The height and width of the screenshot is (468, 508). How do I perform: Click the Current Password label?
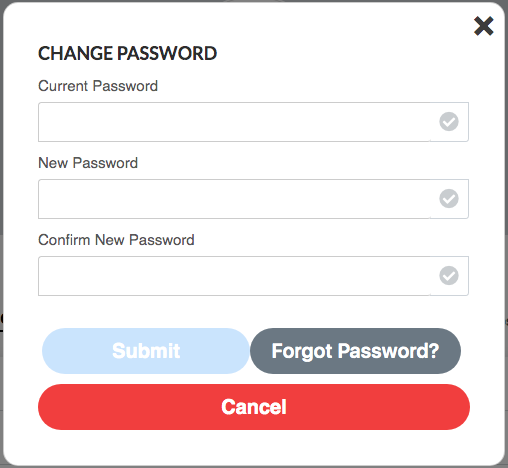[x=98, y=86]
